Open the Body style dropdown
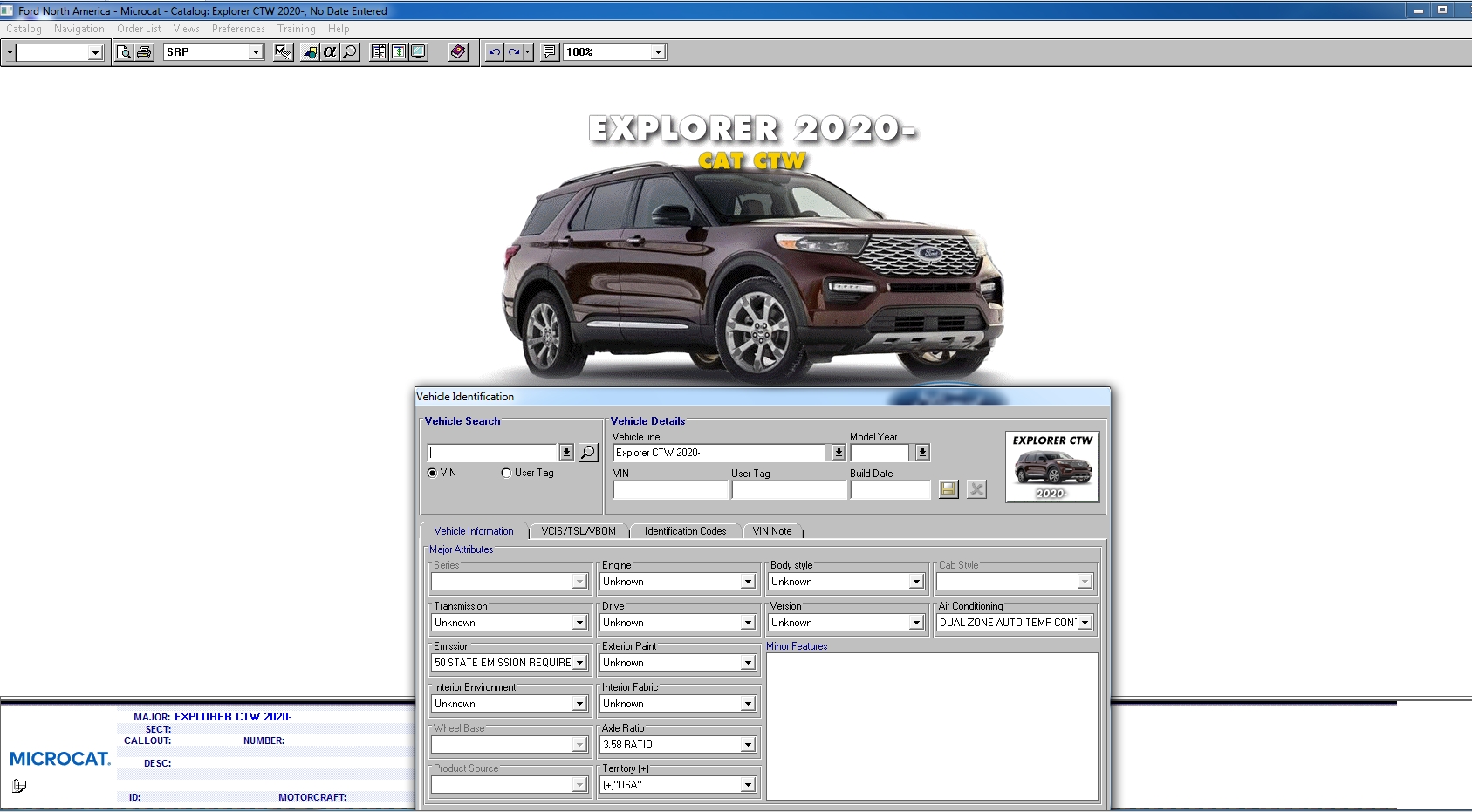1472x812 pixels. pyautogui.click(x=916, y=582)
